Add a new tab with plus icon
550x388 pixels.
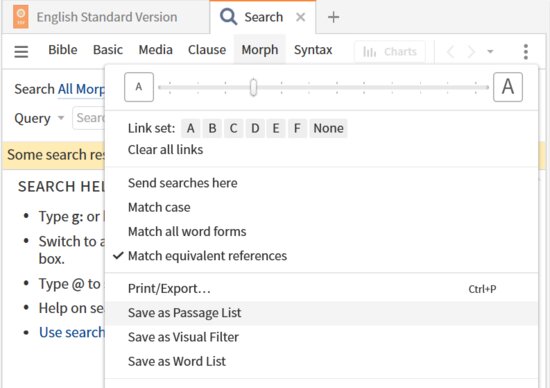point(333,17)
